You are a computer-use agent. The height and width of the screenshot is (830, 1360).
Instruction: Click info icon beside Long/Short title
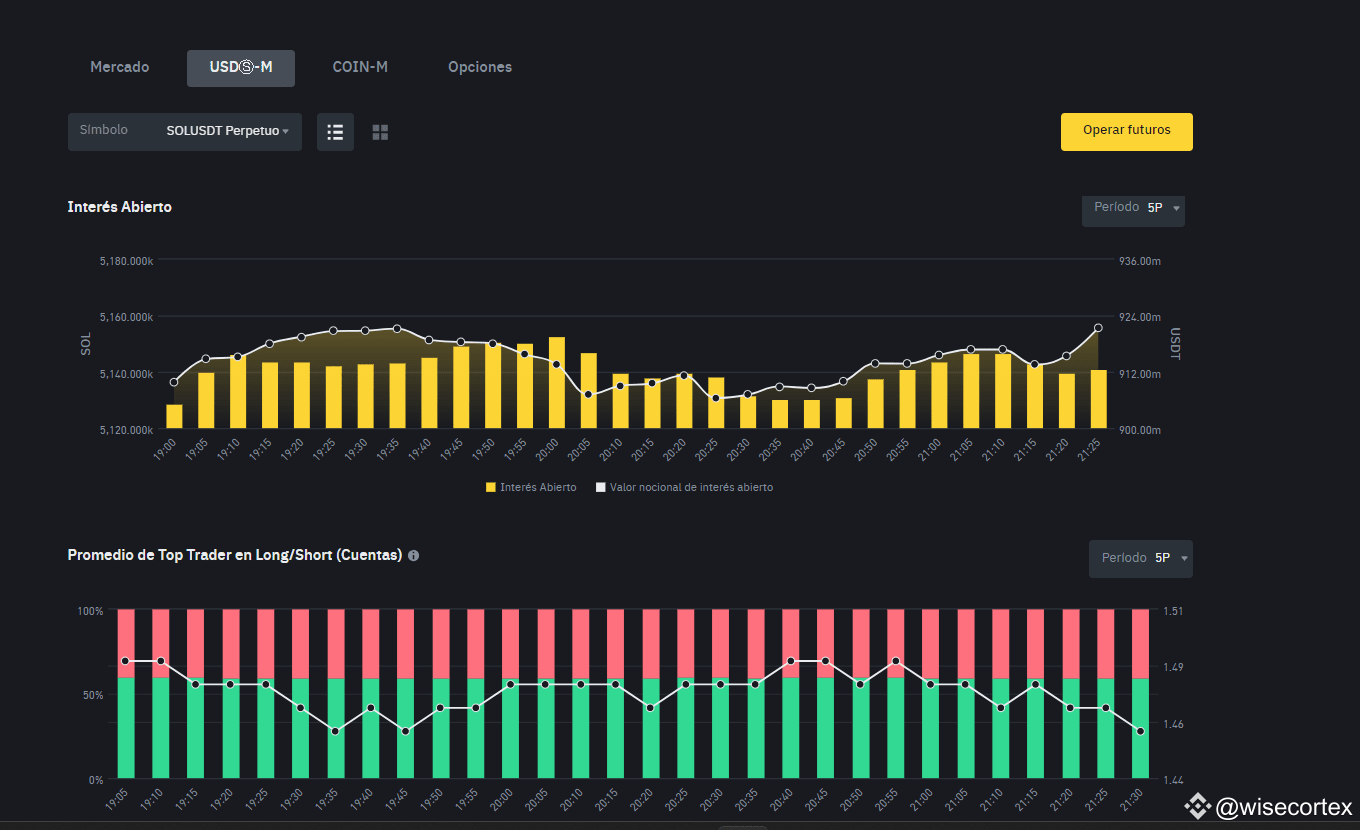[x=414, y=555]
